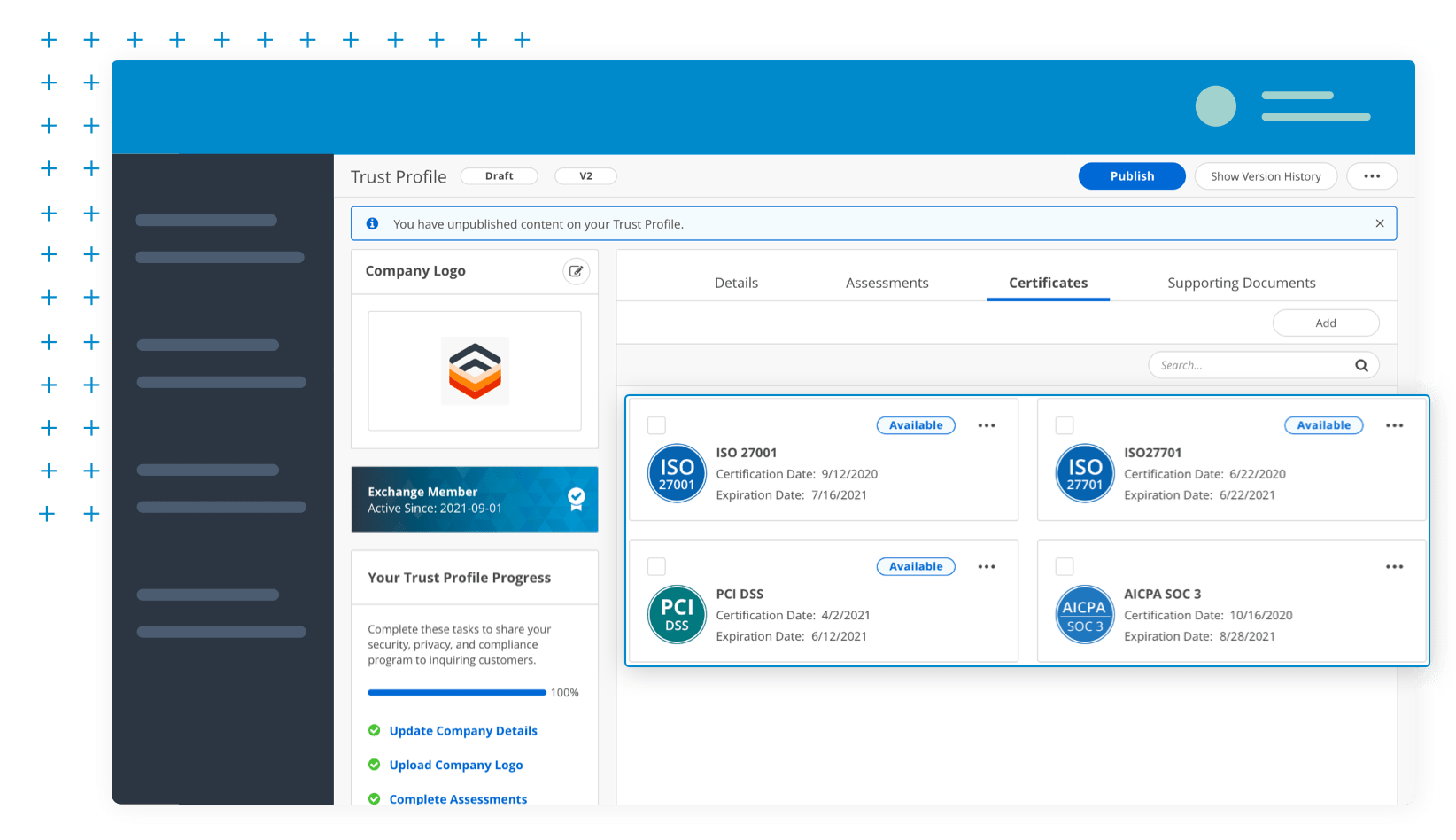This screenshot has height=840, width=1456.
Task: Click the V2 version pill
Action: click(585, 176)
